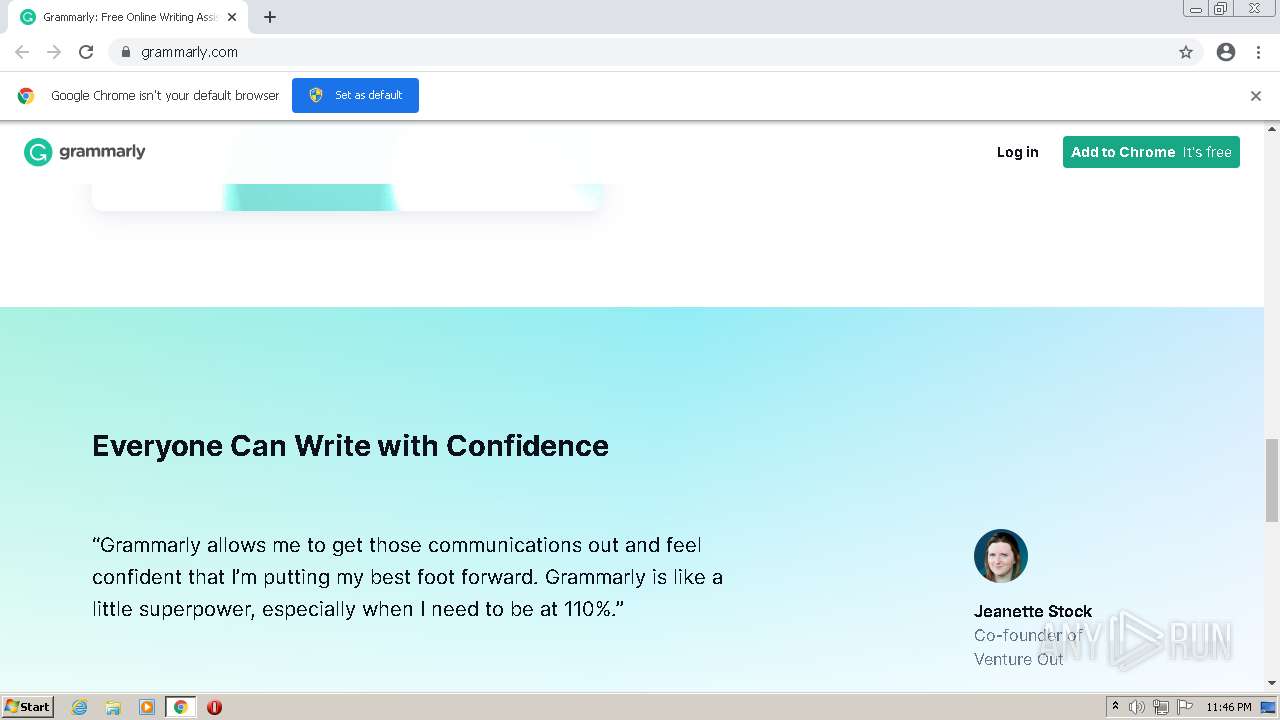Open Windows Explorer folder in taskbar
1280x720 pixels.
(x=113, y=707)
